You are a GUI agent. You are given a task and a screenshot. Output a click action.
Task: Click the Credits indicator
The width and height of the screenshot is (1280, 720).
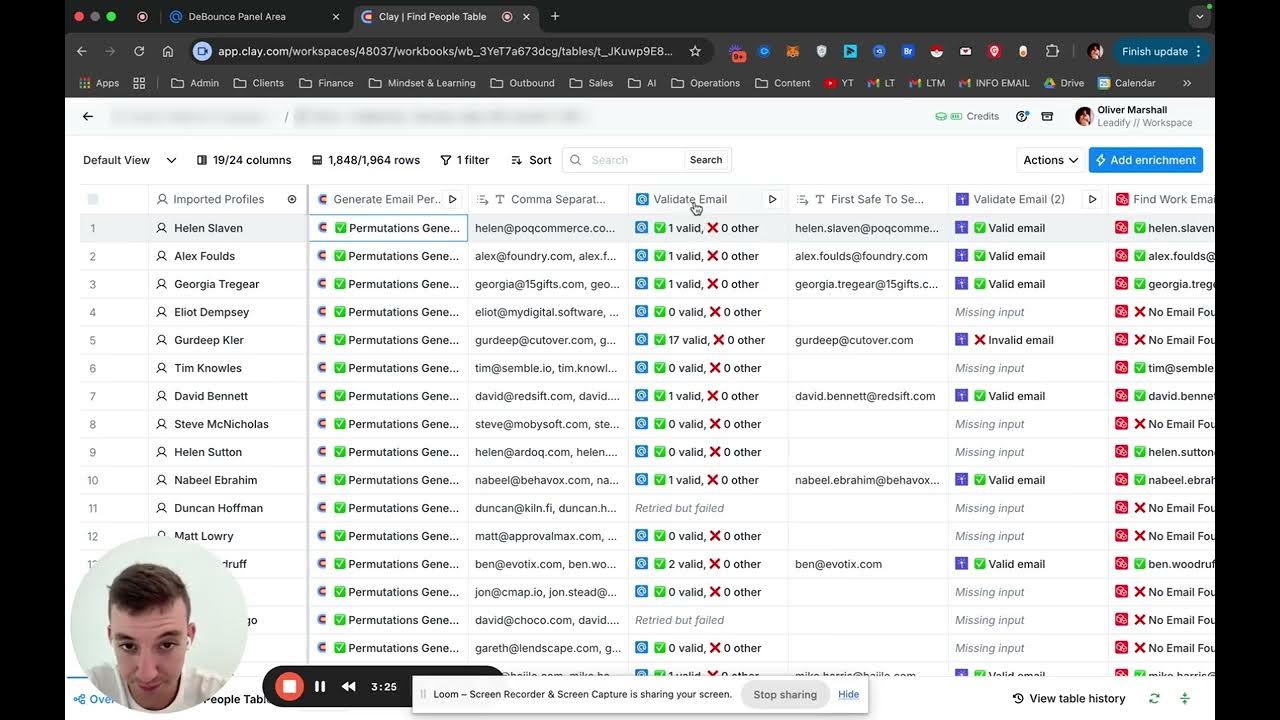pyautogui.click(x=967, y=117)
